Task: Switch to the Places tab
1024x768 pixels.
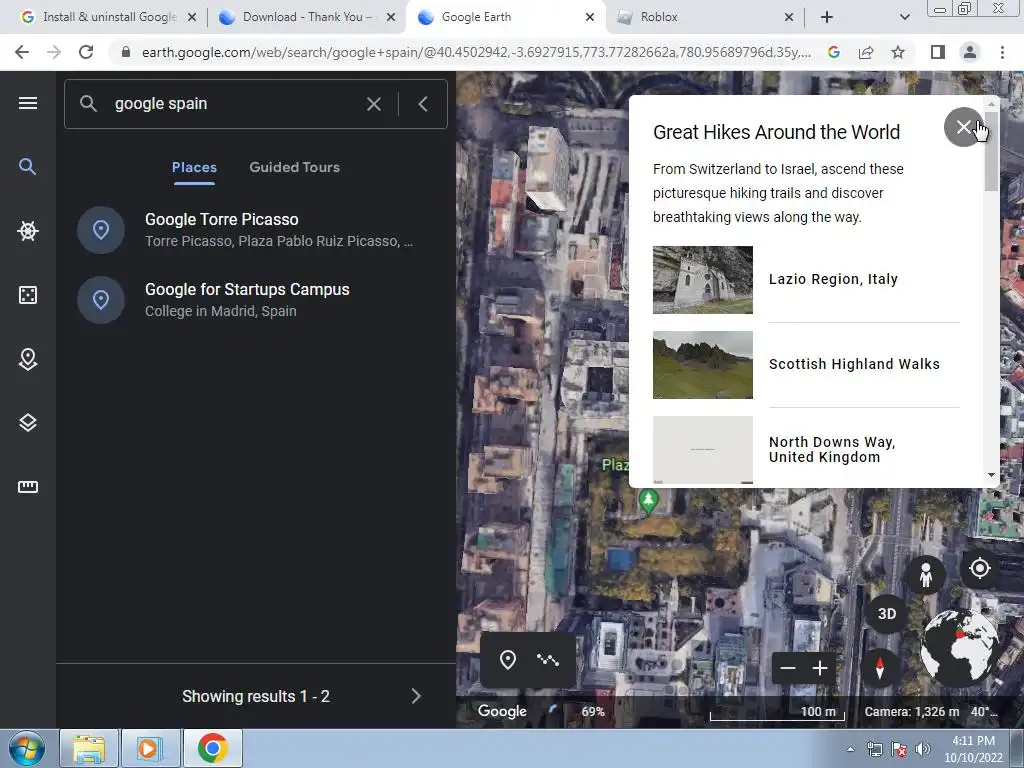Action: click(194, 167)
